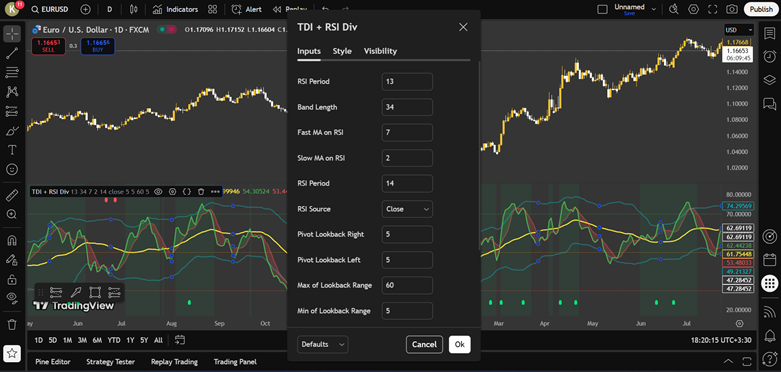Enter fullscreen mode

(x=712, y=9)
